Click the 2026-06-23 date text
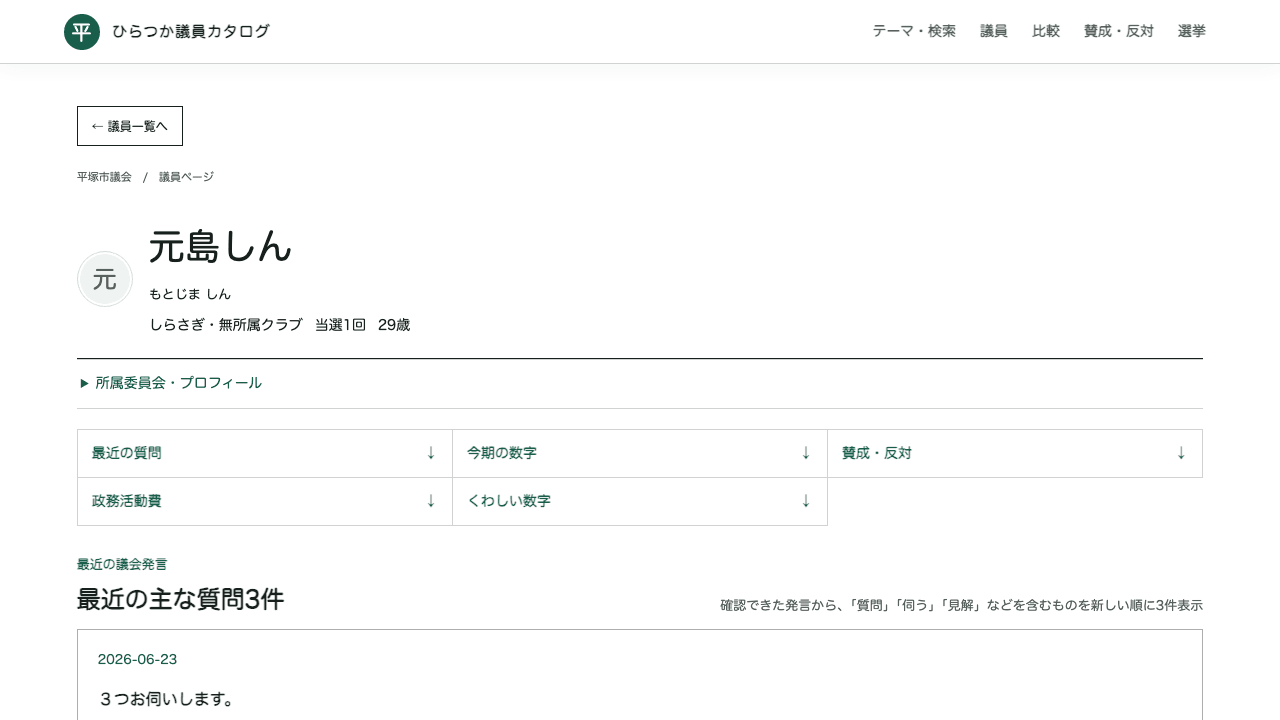 tap(137, 659)
